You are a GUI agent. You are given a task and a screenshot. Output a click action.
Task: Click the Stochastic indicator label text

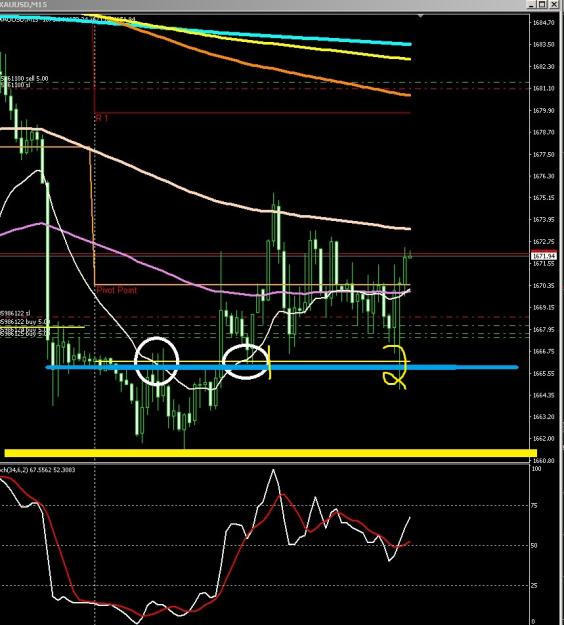pyautogui.click(x=37, y=470)
